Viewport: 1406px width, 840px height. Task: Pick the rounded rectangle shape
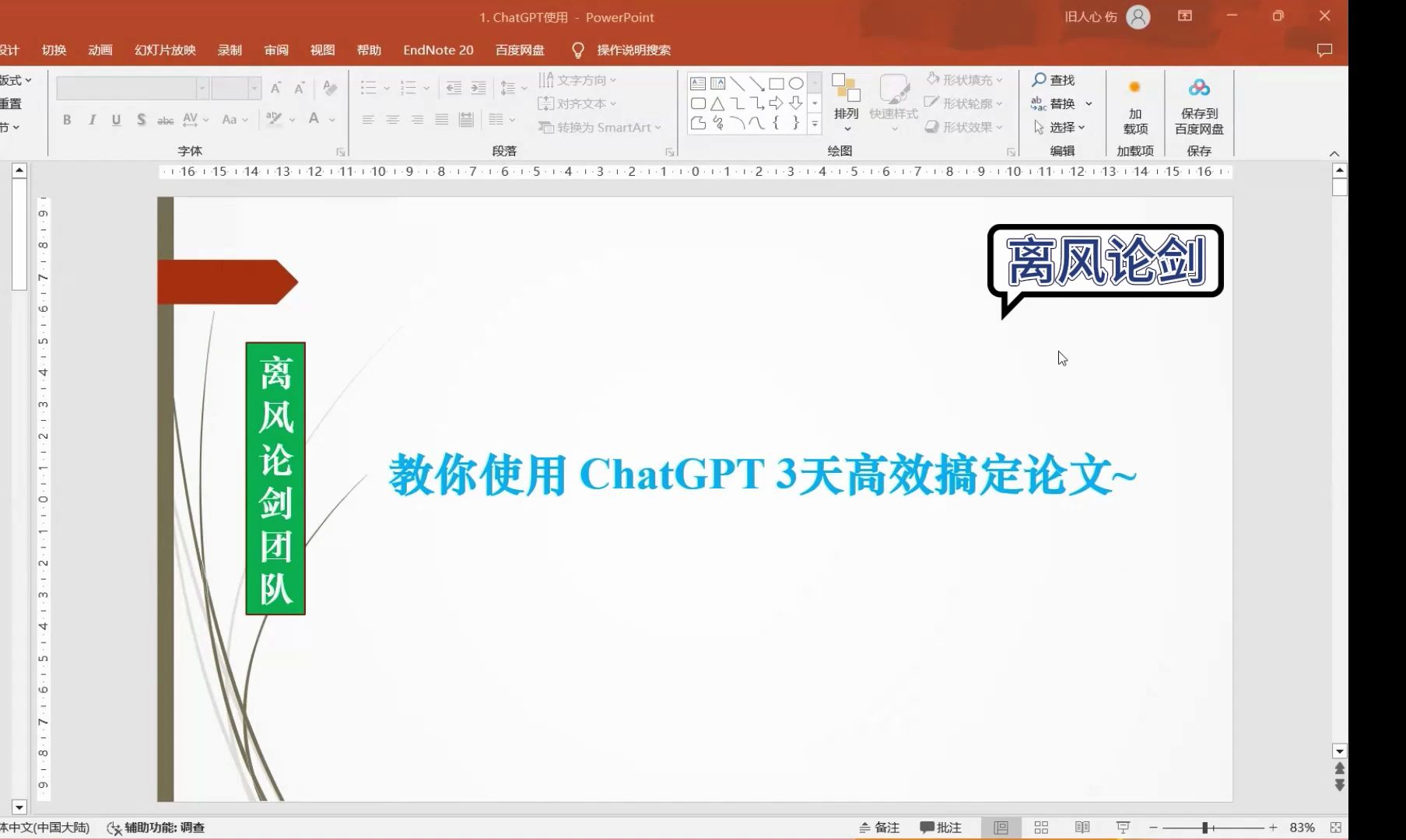tap(698, 103)
